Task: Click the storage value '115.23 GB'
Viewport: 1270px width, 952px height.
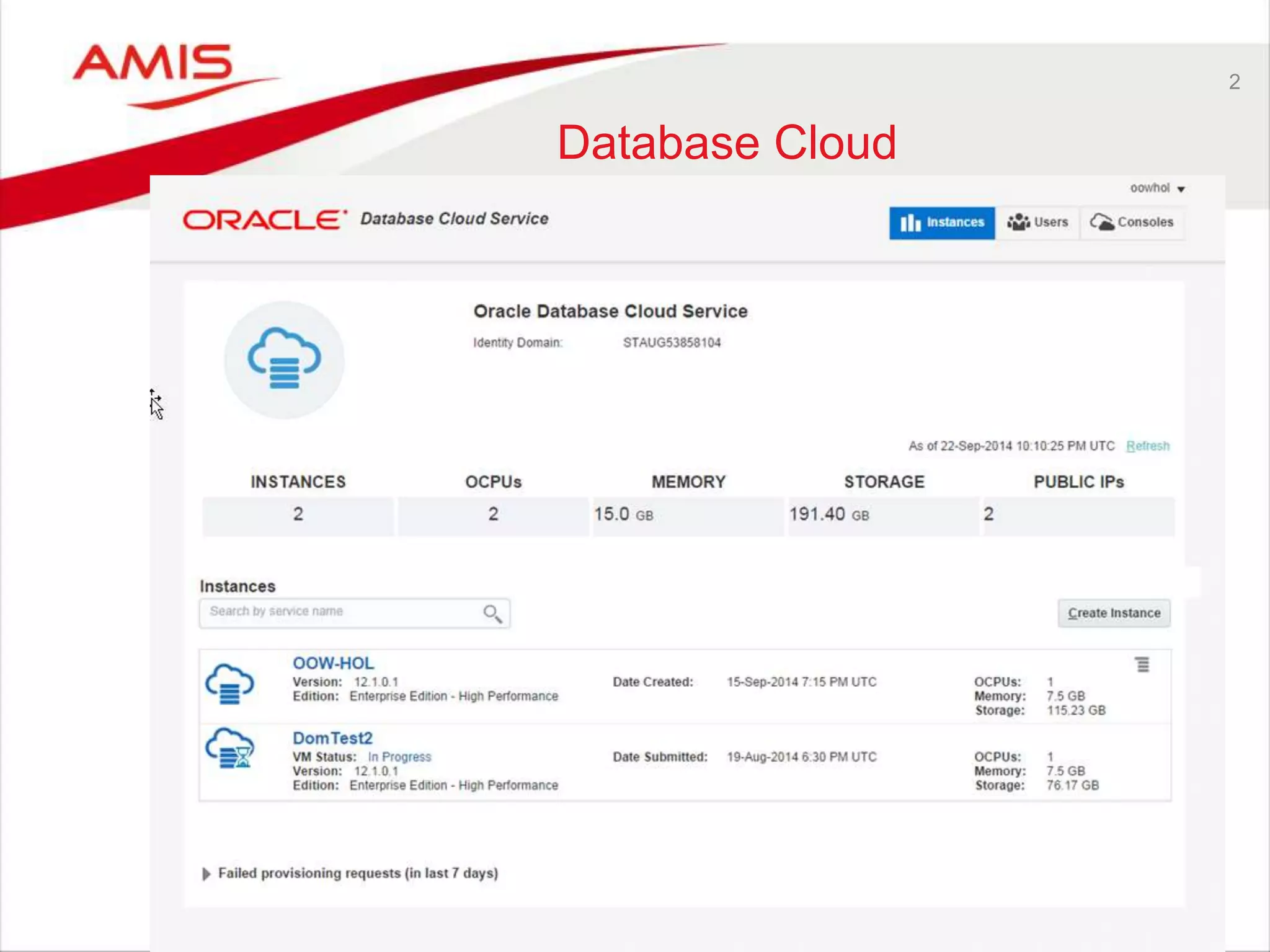Action: (1077, 710)
